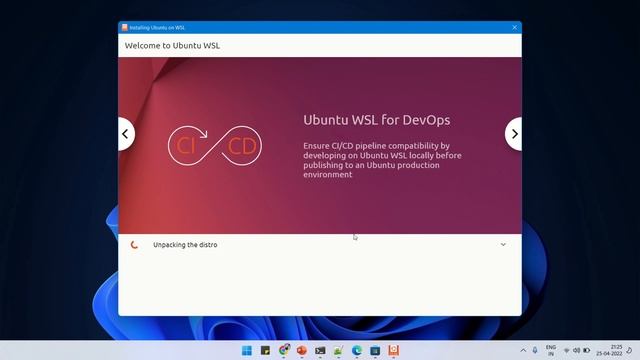
Task: Open PowerPoint from the taskbar
Action: click(x=302, y=350)
